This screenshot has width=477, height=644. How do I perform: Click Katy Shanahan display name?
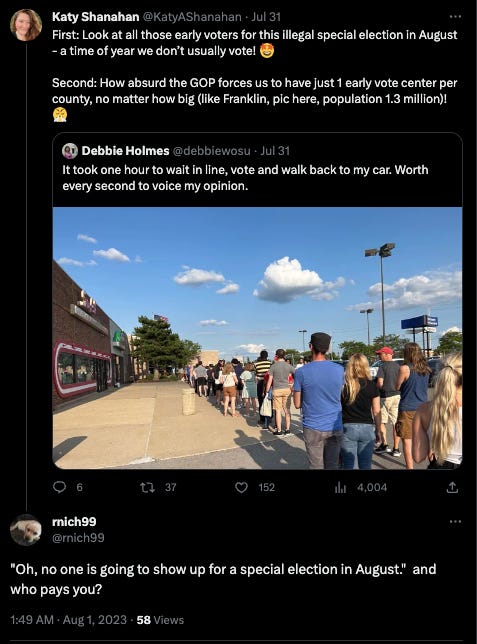pos(95,17)
